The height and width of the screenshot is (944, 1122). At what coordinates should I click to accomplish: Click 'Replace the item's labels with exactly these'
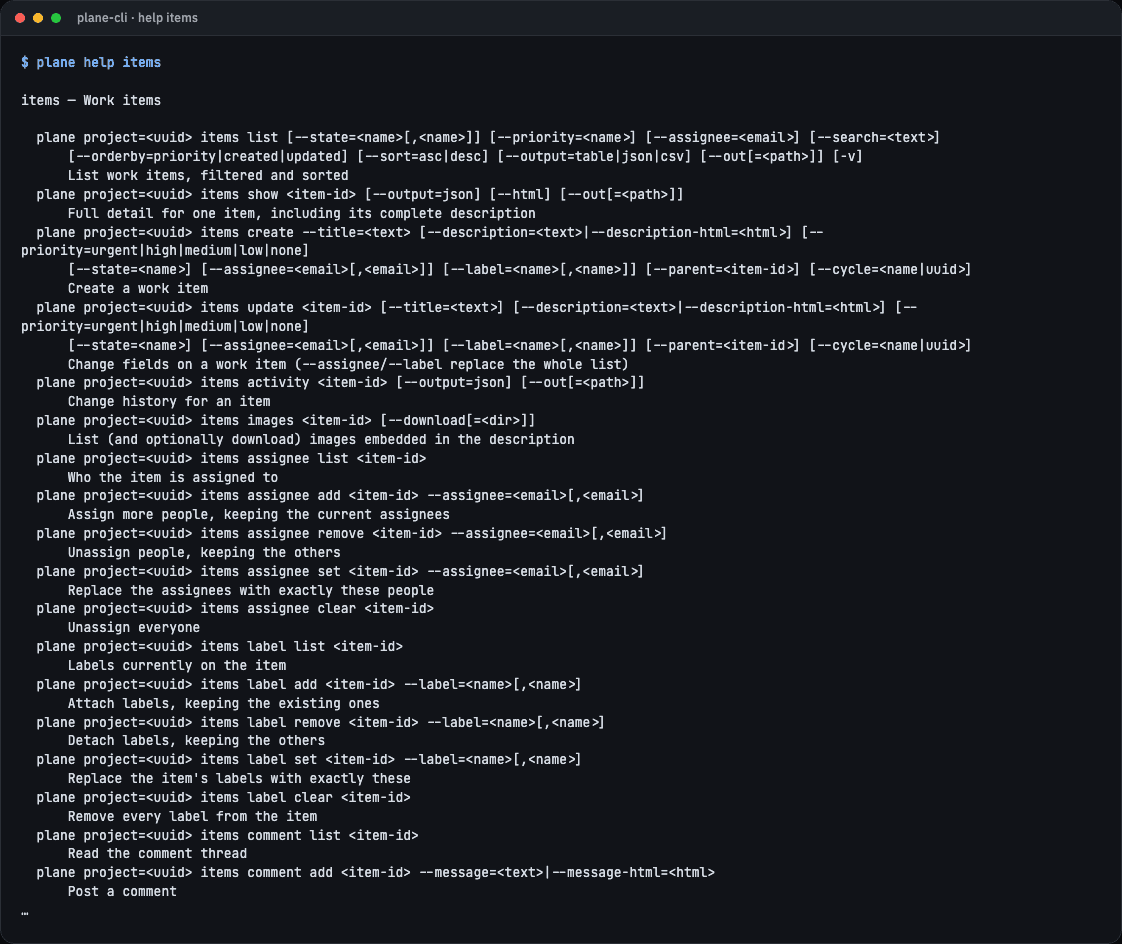click(x=239, y=779)
